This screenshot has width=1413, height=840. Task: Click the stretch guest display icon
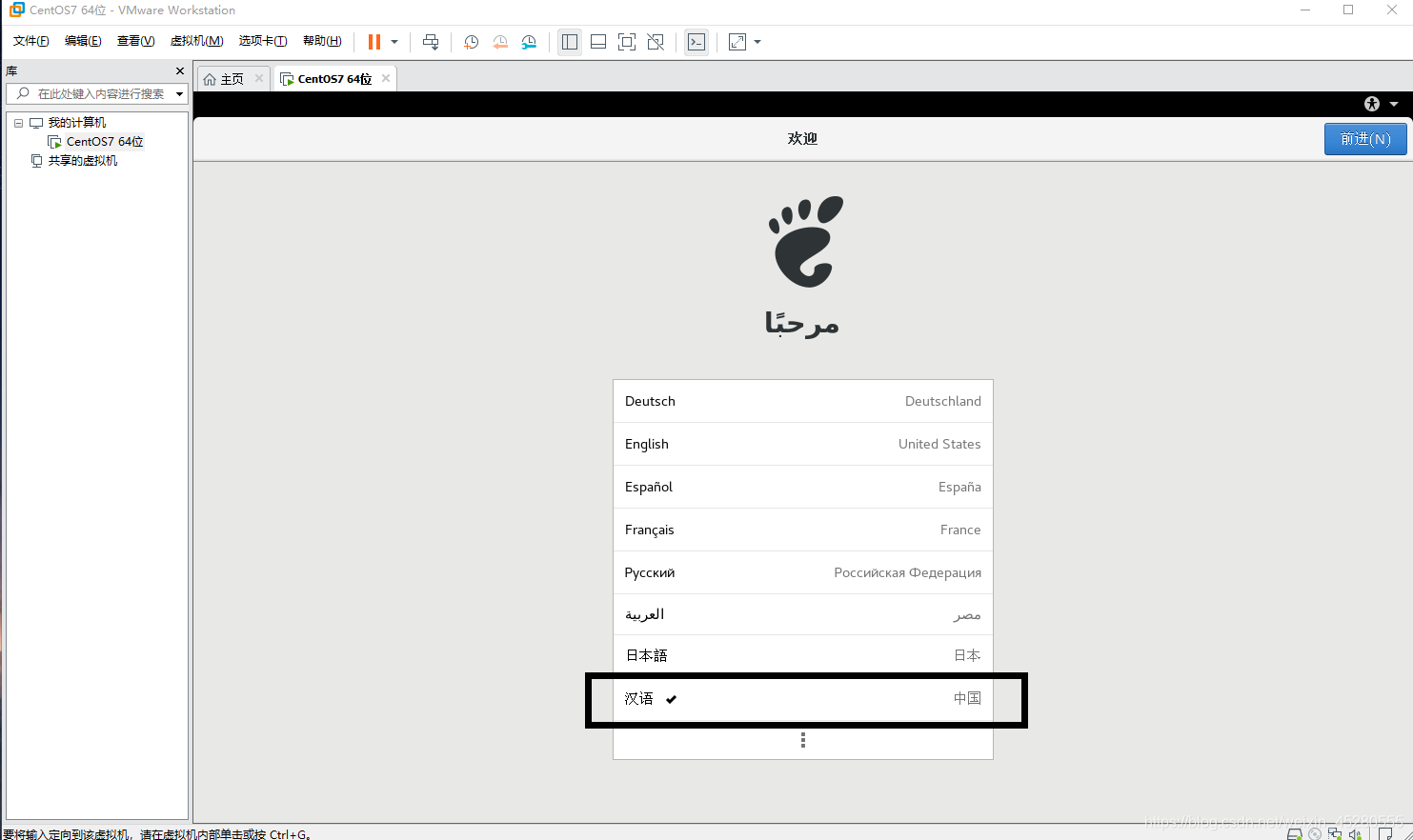[x=737, y=42]
